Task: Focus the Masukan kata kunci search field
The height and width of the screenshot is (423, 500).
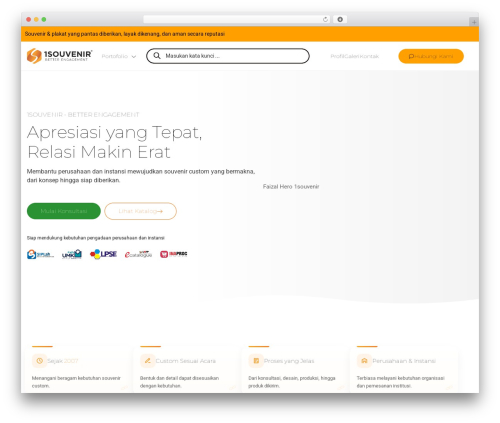Action: [x=228, y=56]
